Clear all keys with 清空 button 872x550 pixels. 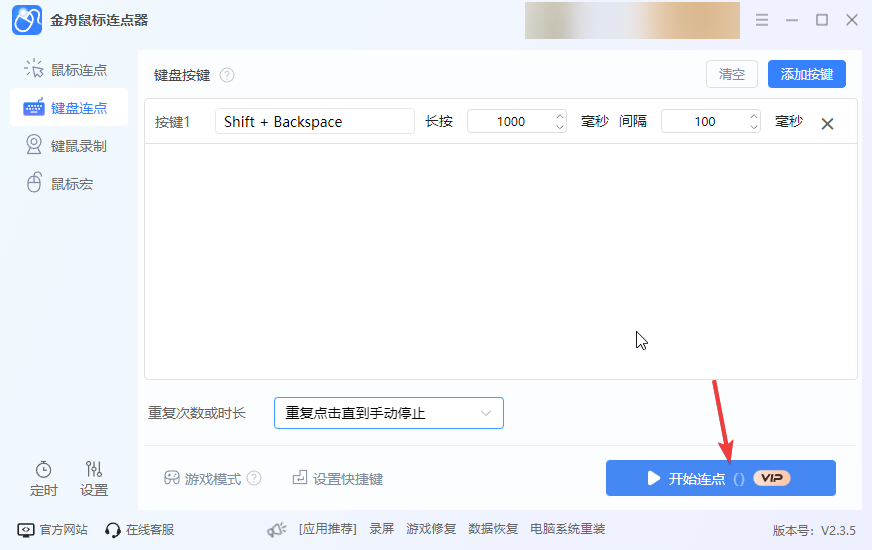click(731, 74)
